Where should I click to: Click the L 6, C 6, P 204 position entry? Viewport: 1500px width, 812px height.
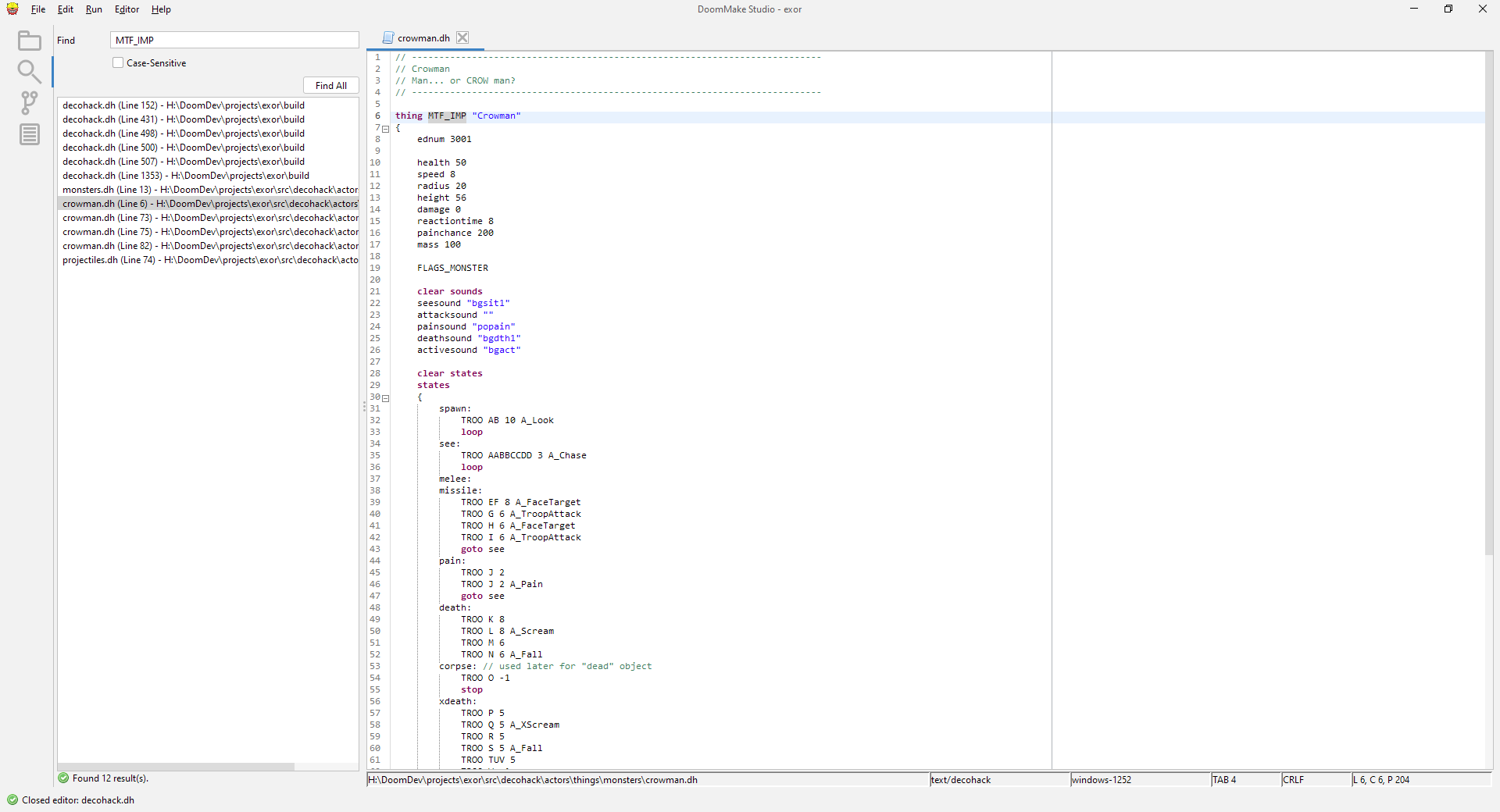click(x=1421, y=779)
